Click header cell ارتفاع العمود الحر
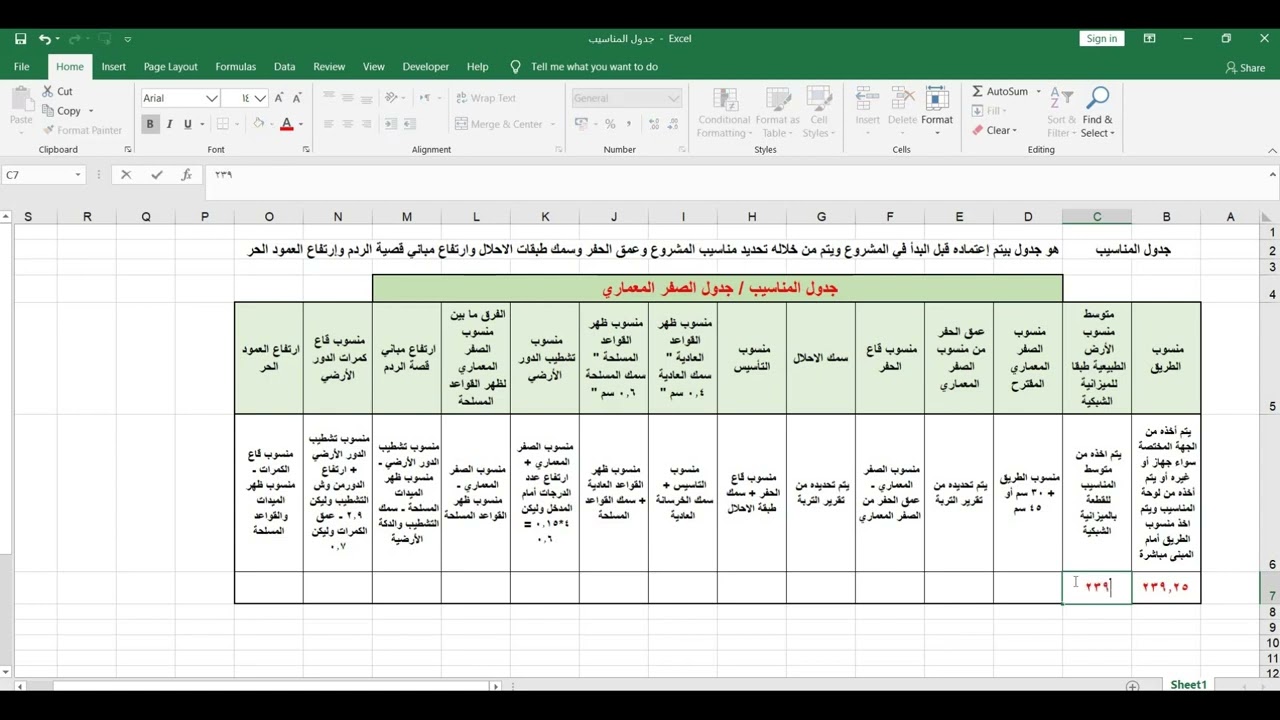This screenshot has width=1280, height=720. click(x=269, y=358)
